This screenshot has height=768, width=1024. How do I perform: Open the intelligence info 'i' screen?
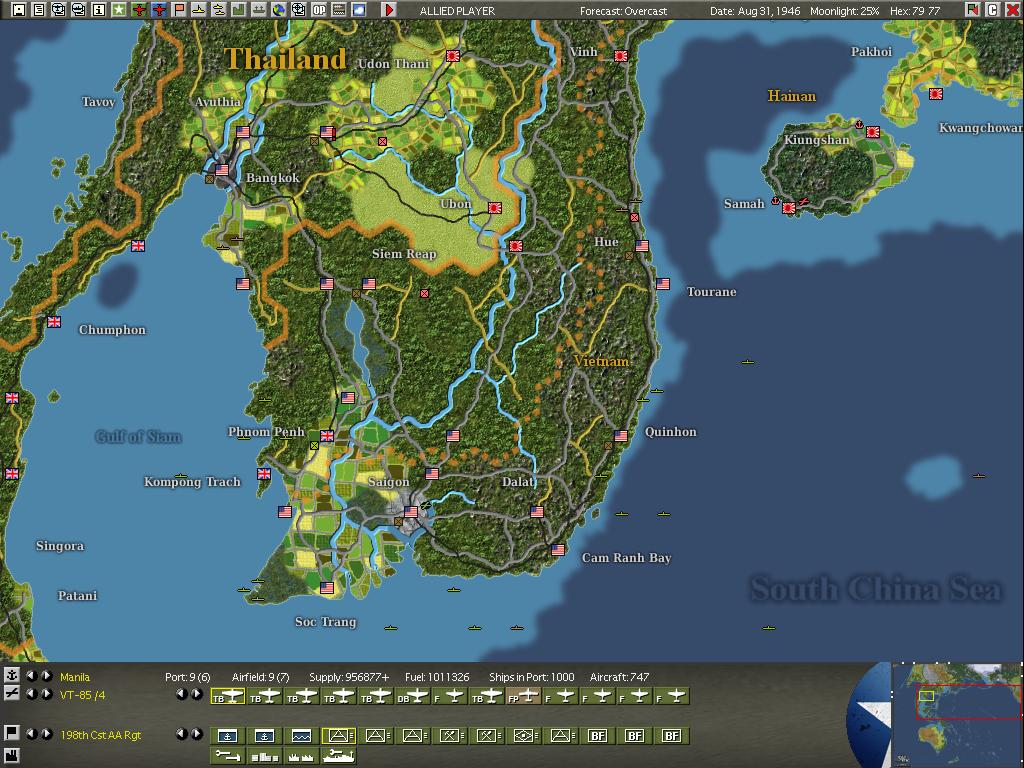pos(99,10)
